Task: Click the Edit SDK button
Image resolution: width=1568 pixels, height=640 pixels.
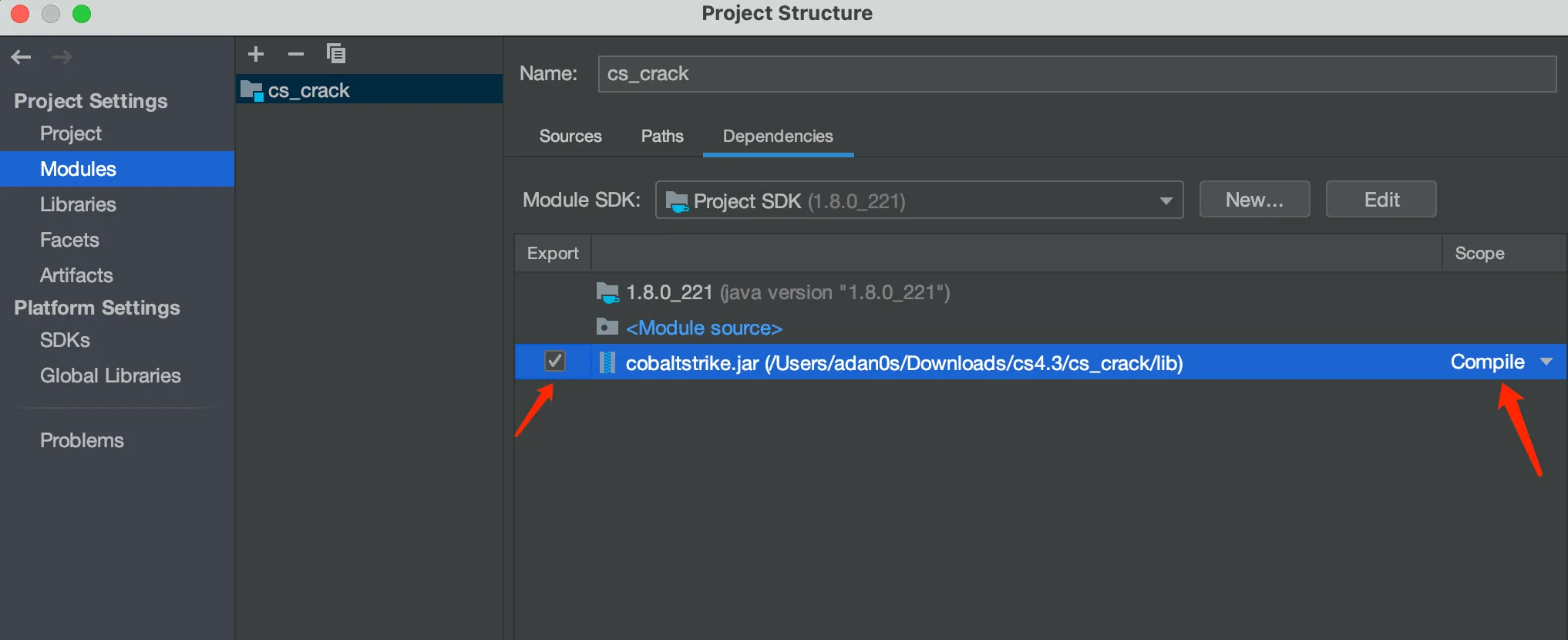Action: [x=1381, y=200]
